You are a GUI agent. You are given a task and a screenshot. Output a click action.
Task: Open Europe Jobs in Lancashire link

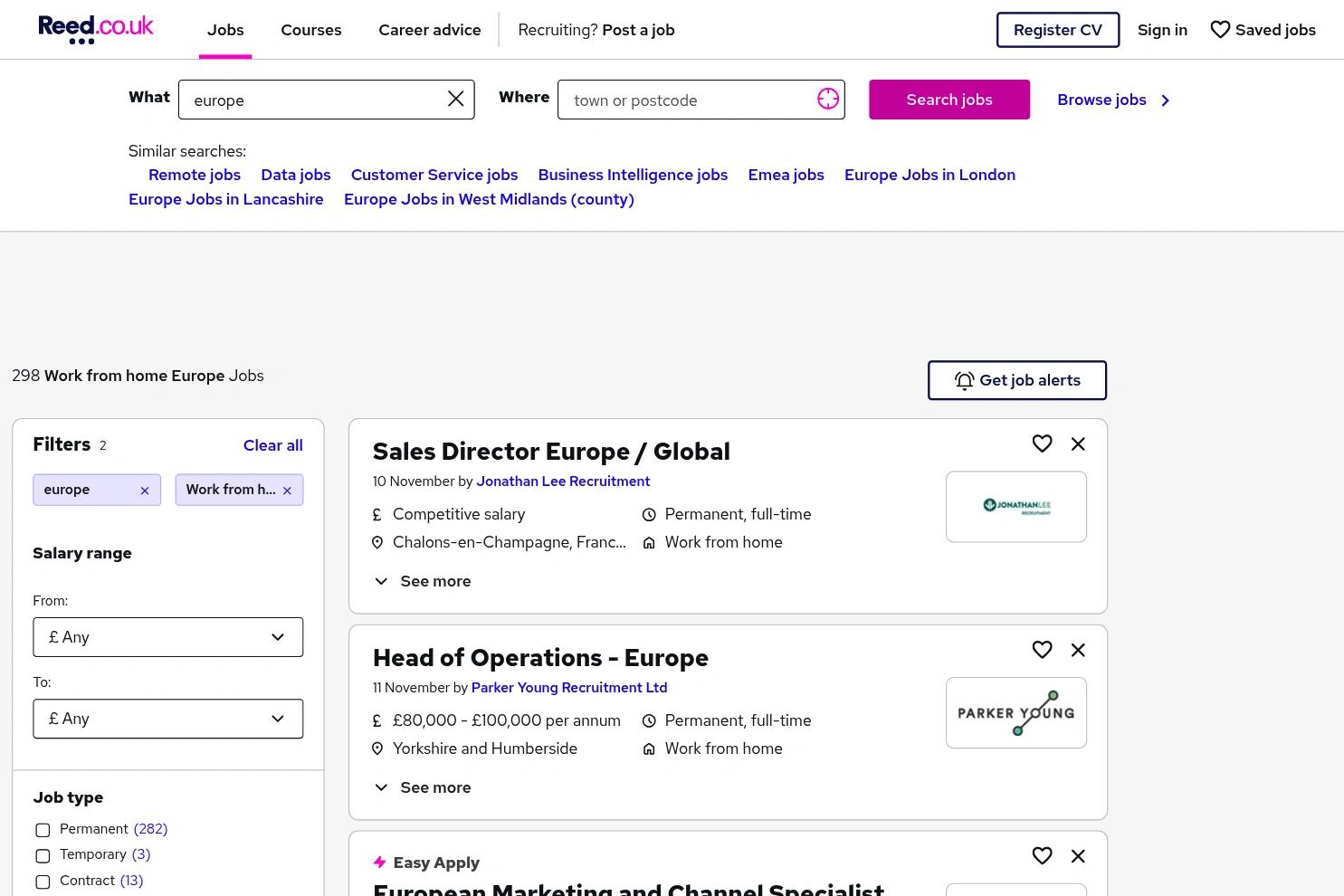coord(226,199)
